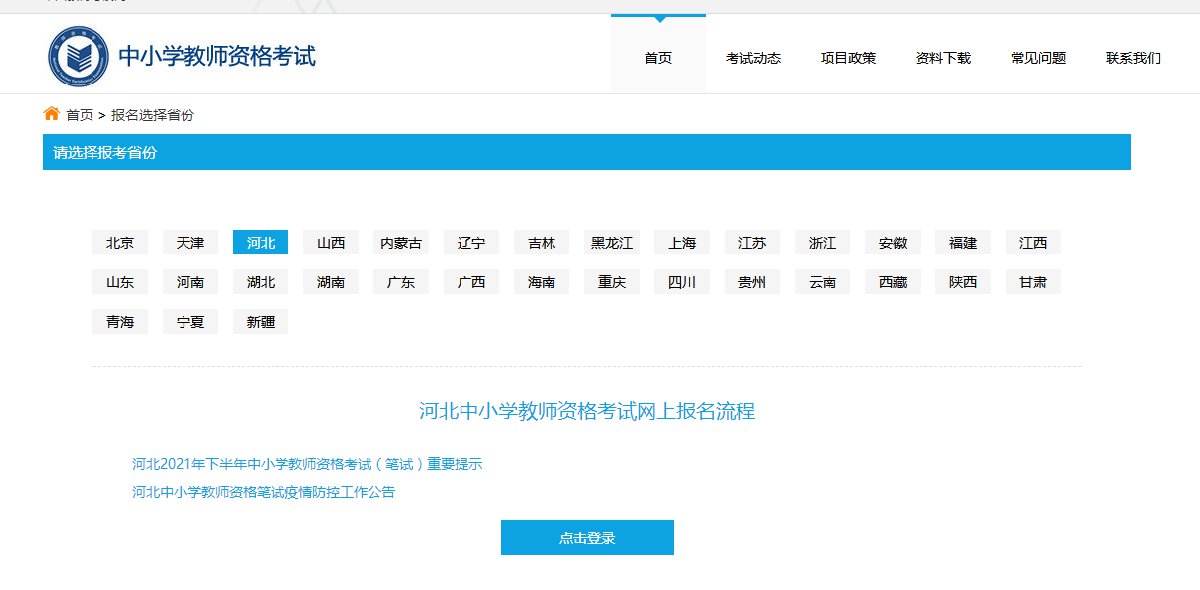1200x590 pixels.
Task: Choose 西藏 from the province list
Action: tap(893, 282)
